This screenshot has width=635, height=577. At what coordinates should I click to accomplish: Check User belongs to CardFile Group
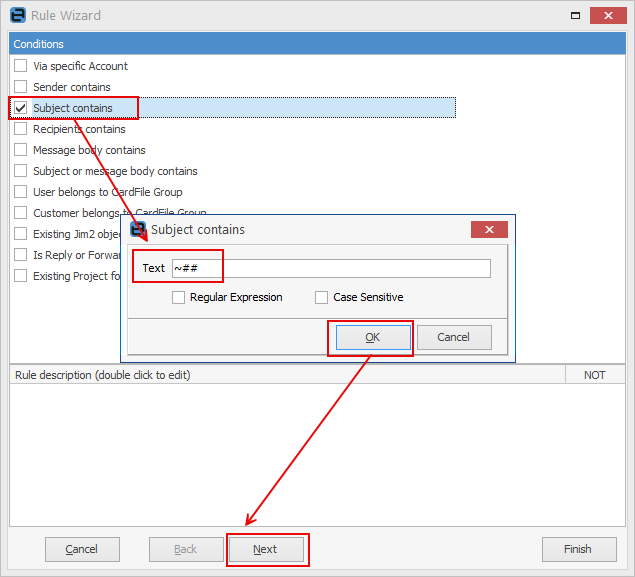(x=21, y=192)
